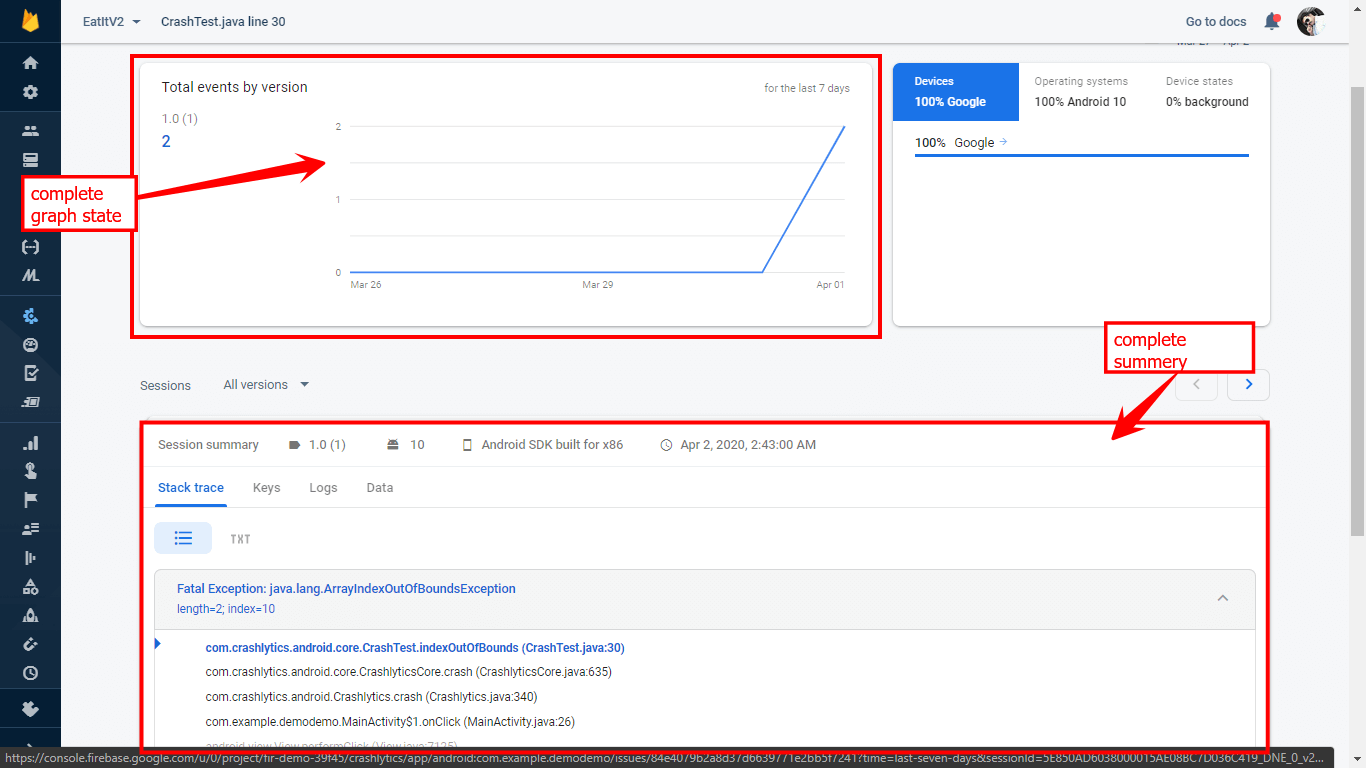Open Project Overview home icon
This screenshot has height=768, width=1366.
pos(30,63)
